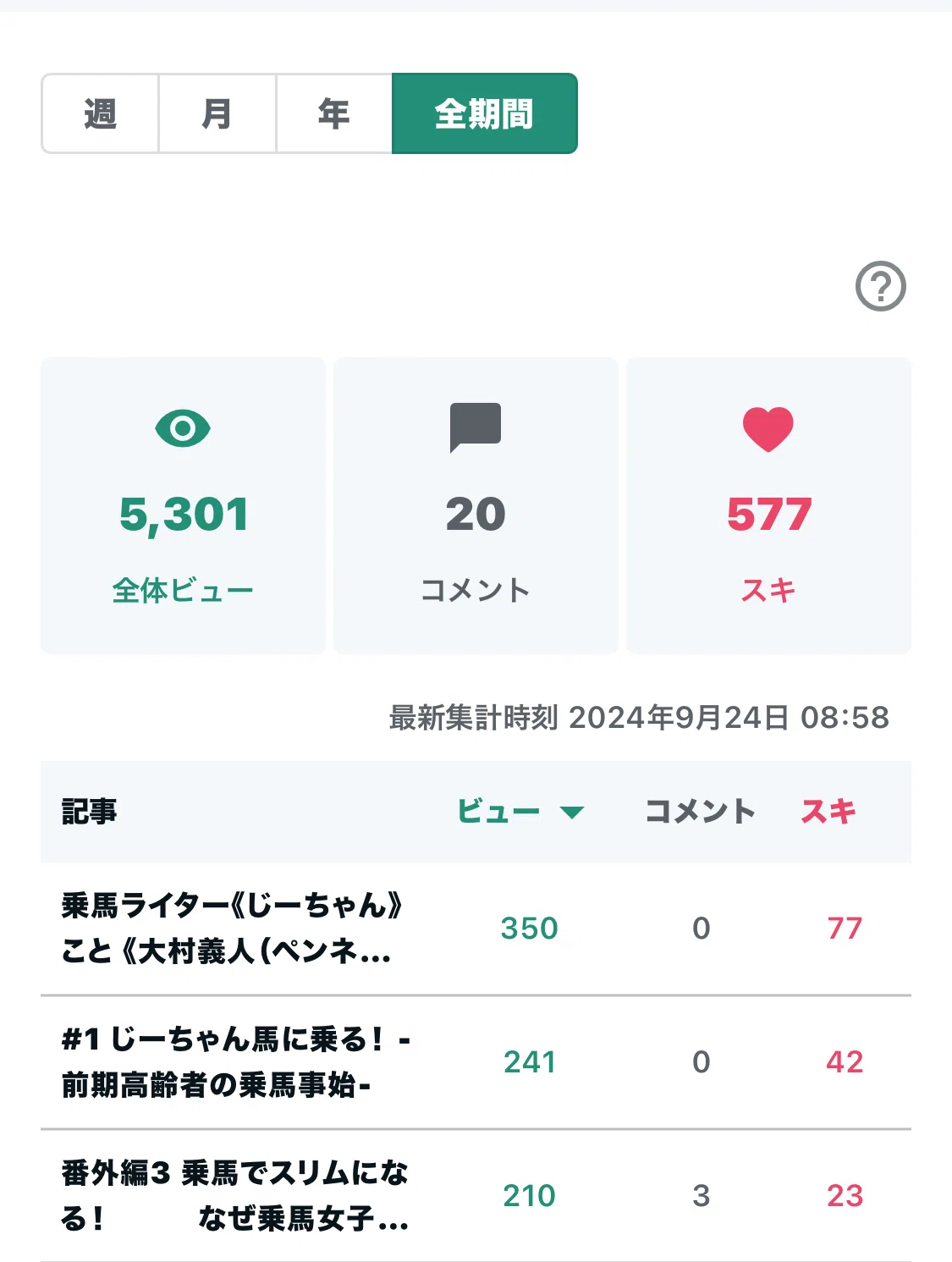This screenshot has height=1262, width=952.
Task: Click the green eye views icon
Action: click(183, 428)
